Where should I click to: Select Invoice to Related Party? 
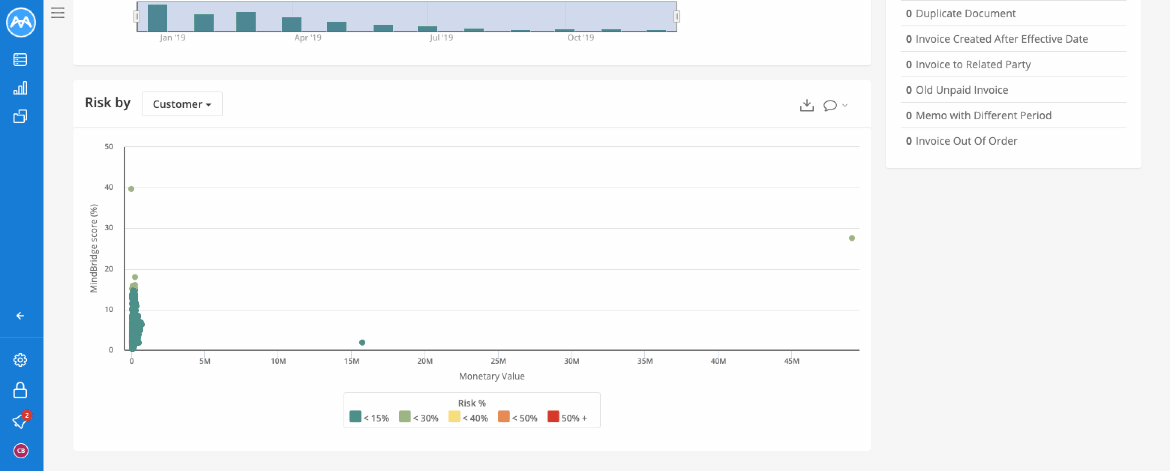pos(1013,64)
